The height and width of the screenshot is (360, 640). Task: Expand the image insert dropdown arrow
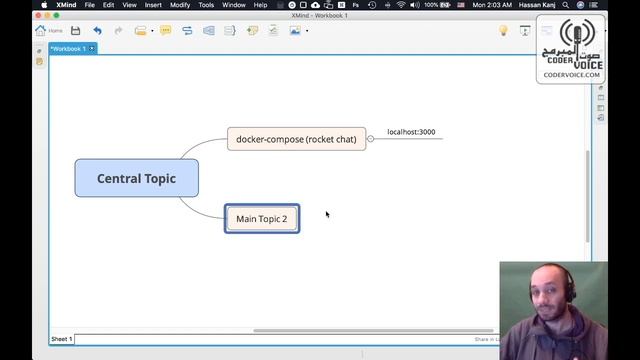307,31
